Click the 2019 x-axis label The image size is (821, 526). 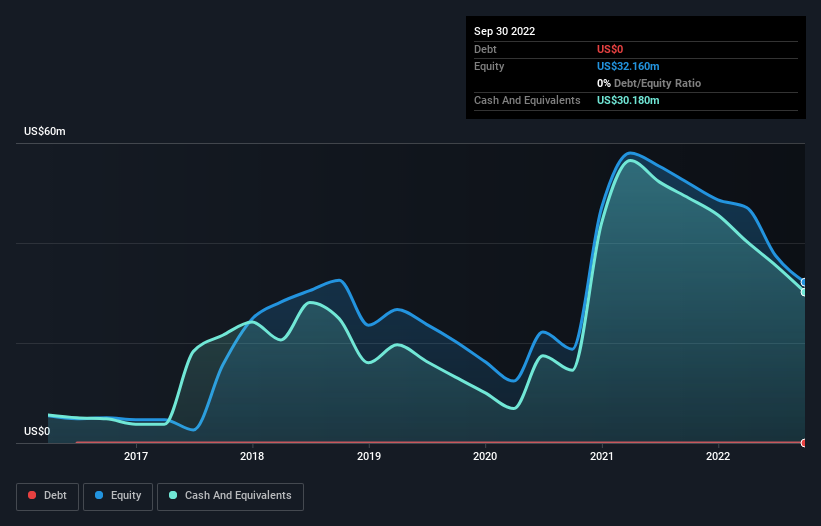pyautogui.click(x=369, y=456)
